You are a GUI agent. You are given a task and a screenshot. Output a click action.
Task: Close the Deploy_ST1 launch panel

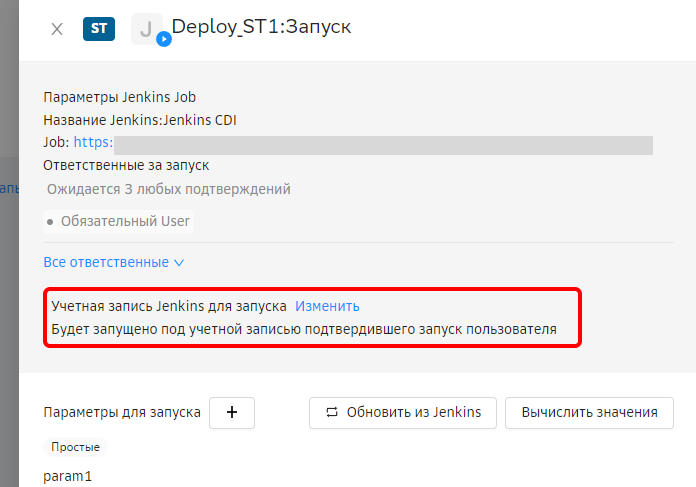point(57,29)
